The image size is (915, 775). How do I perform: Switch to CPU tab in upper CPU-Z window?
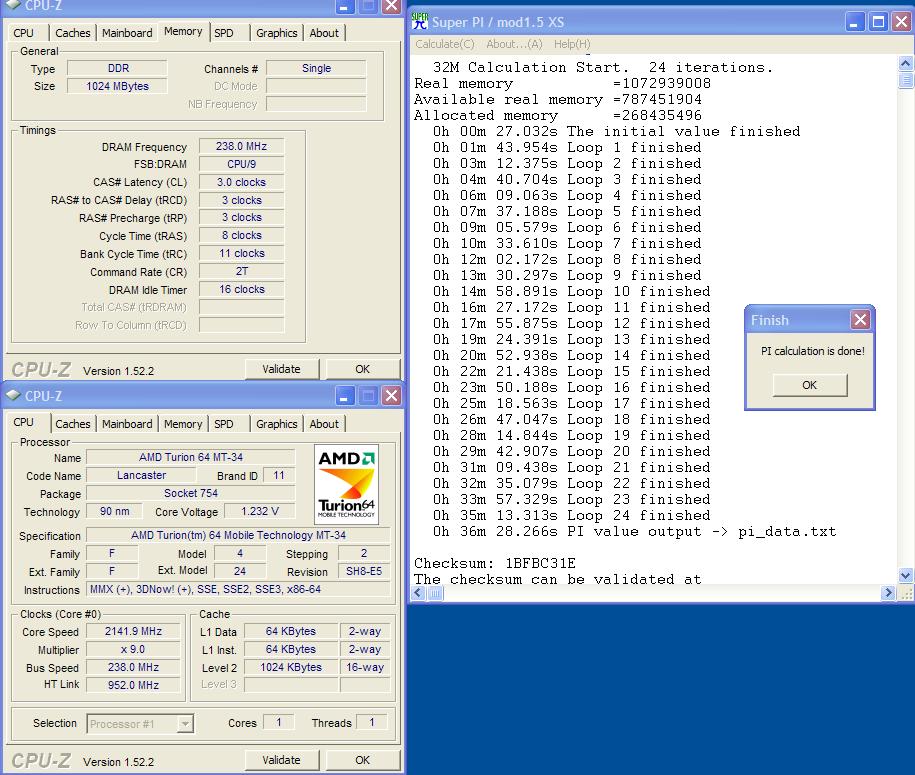click(23, 33)
